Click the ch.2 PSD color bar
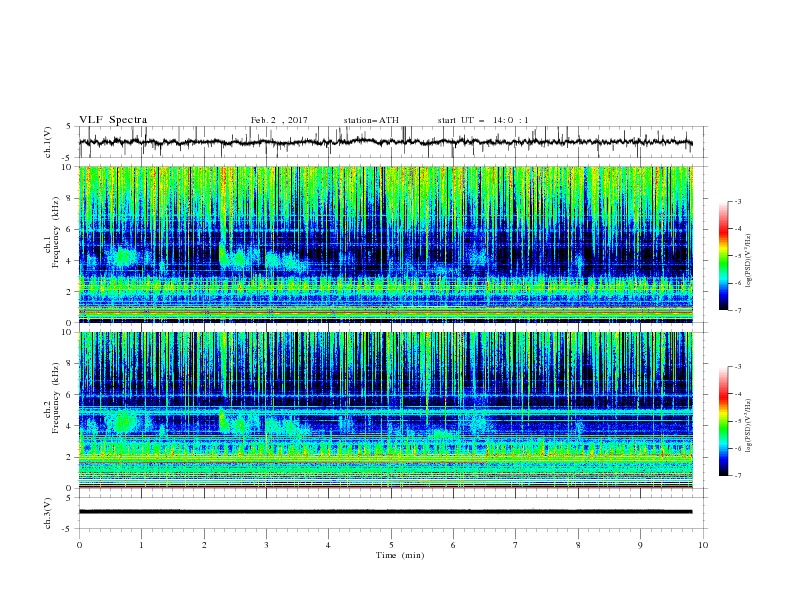Image resolution: width=792 pixels, height=612 pixels. (723, 421)
